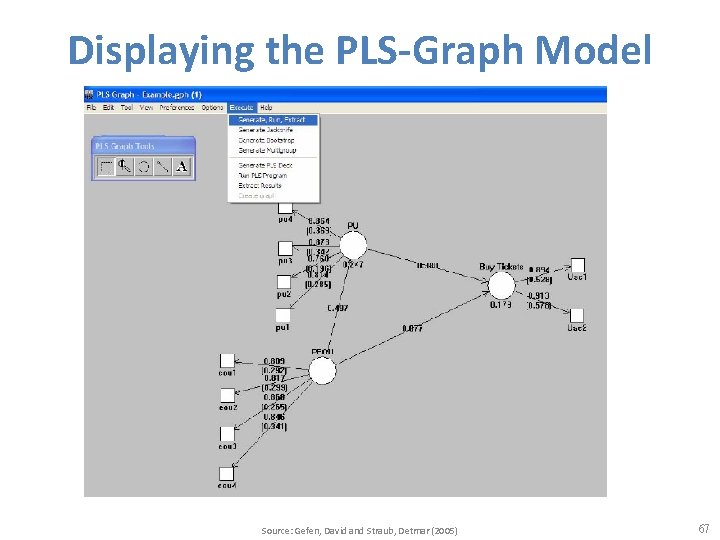
Task: Select the text label A tool
Action: pos(182,166)
